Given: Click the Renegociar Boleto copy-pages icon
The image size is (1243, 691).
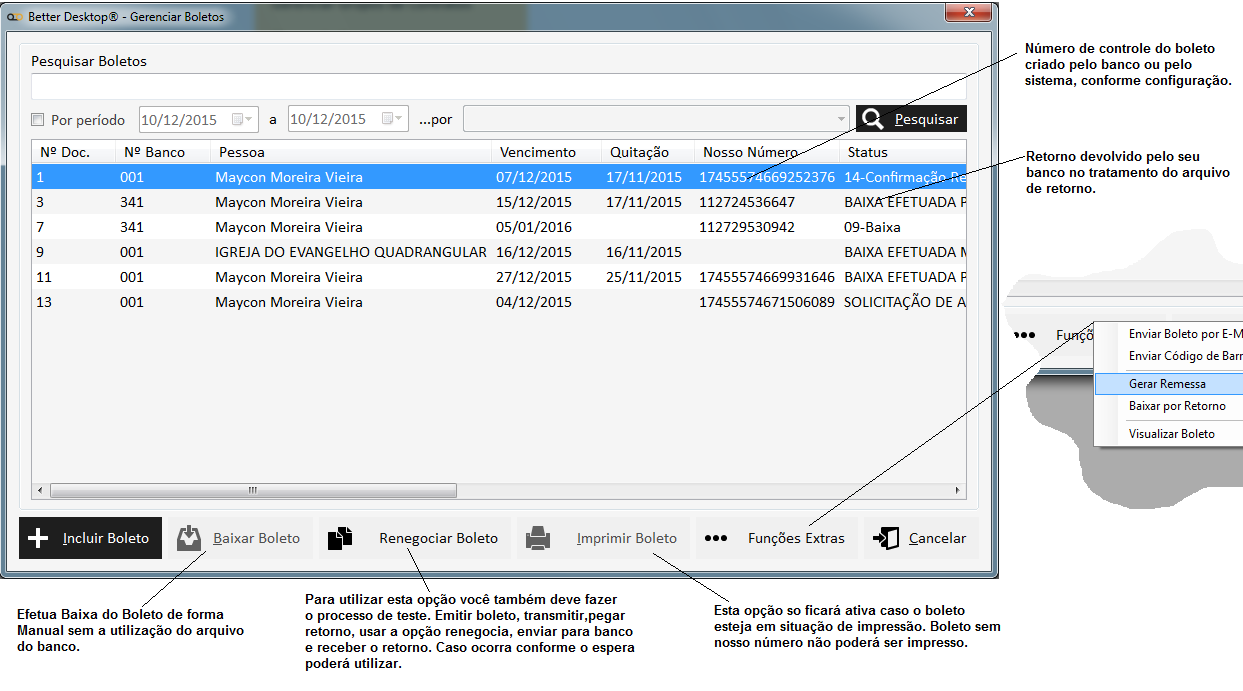Looking at the screenshot, I should click(341, 538).
